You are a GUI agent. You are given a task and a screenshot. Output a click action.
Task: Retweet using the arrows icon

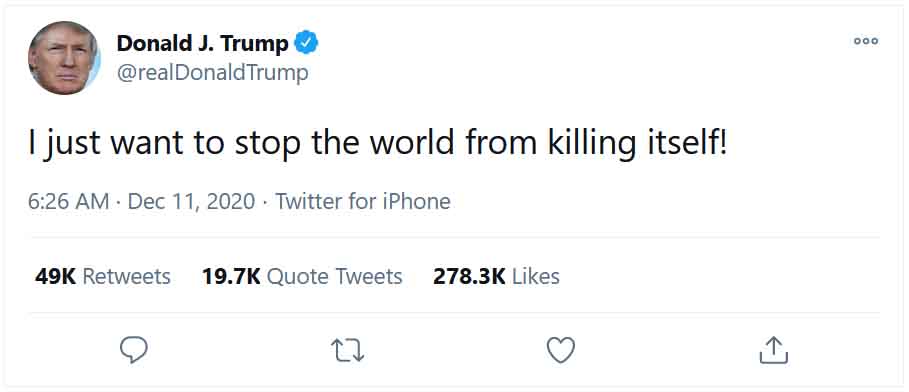point(347,351)
